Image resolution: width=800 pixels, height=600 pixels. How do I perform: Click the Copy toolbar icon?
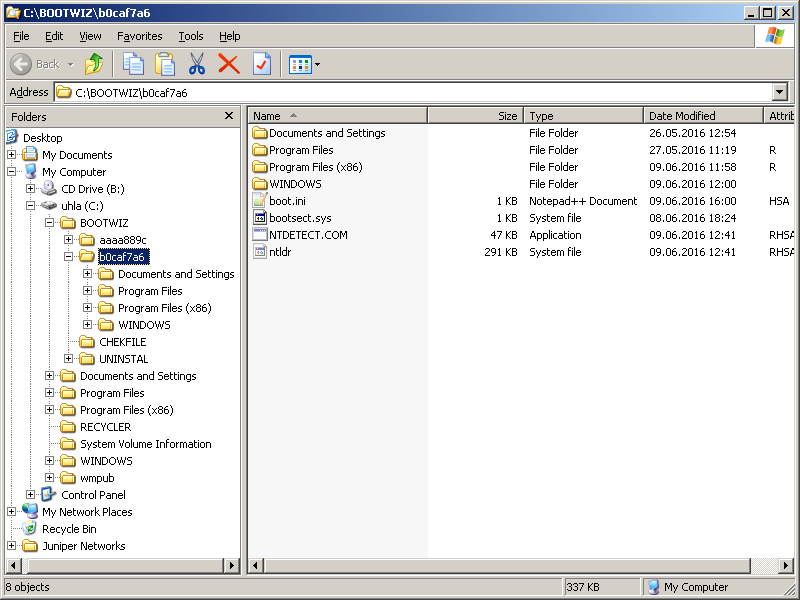point(133,64)
